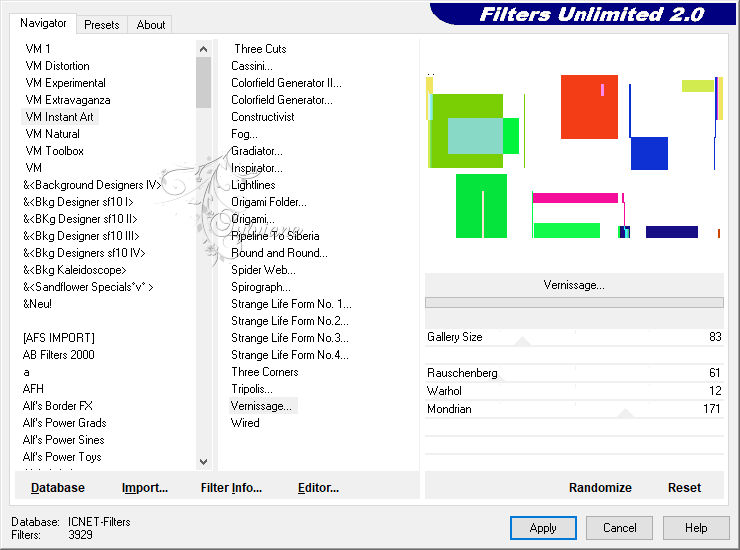Select VM Natural category
The image size is (740, 550).
tap(52, 134)
